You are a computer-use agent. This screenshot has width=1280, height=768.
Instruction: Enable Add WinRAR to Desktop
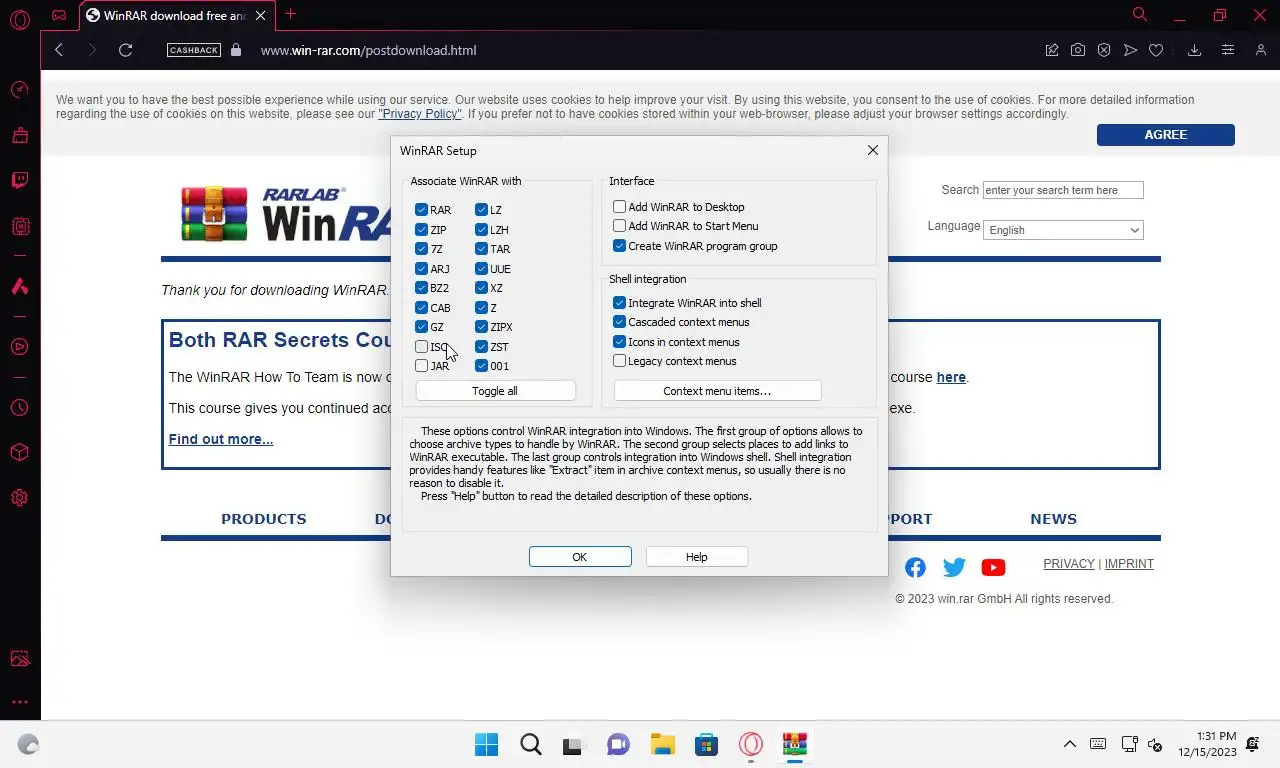(619, 207)
